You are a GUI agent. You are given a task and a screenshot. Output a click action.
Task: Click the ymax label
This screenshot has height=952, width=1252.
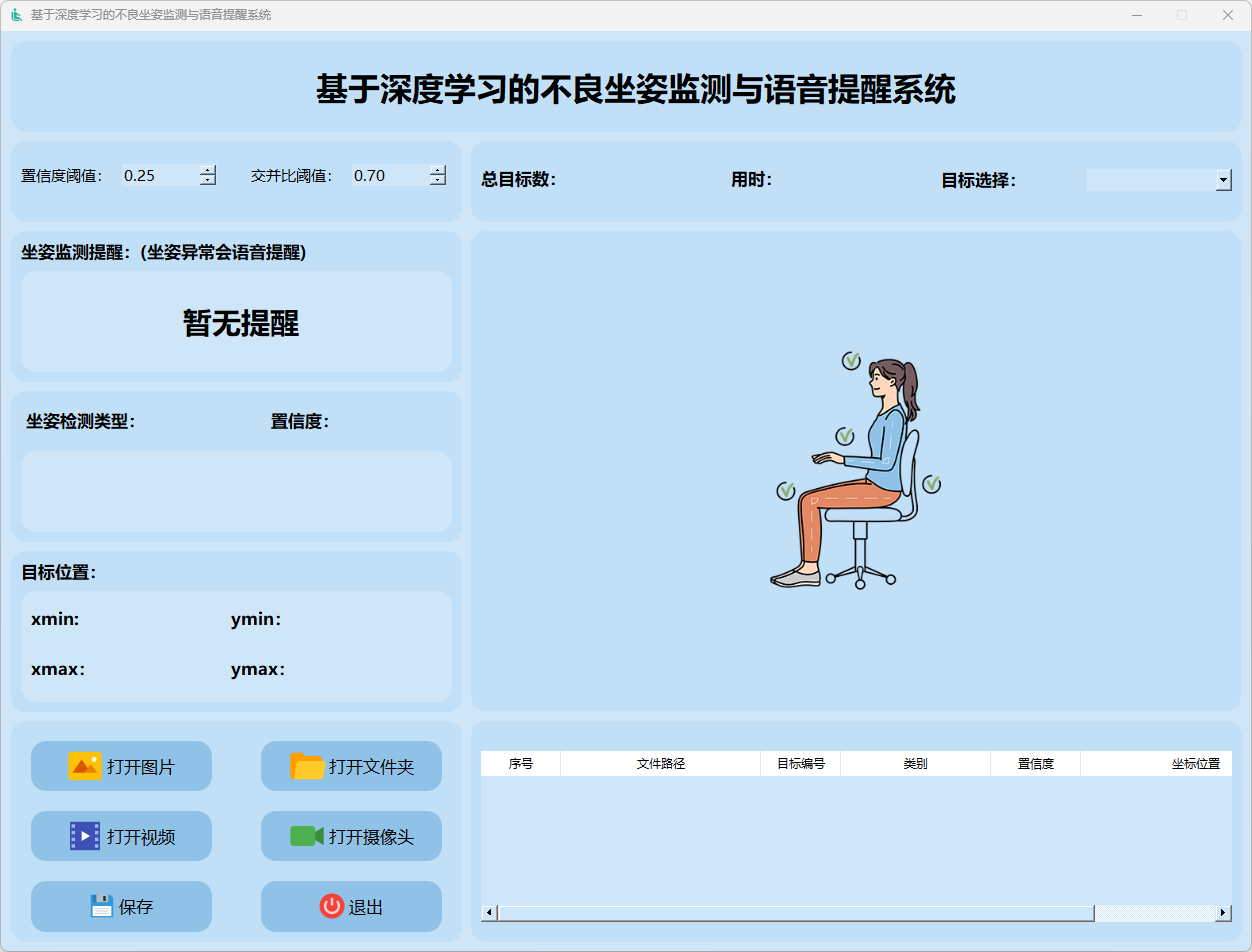point(258,670)
